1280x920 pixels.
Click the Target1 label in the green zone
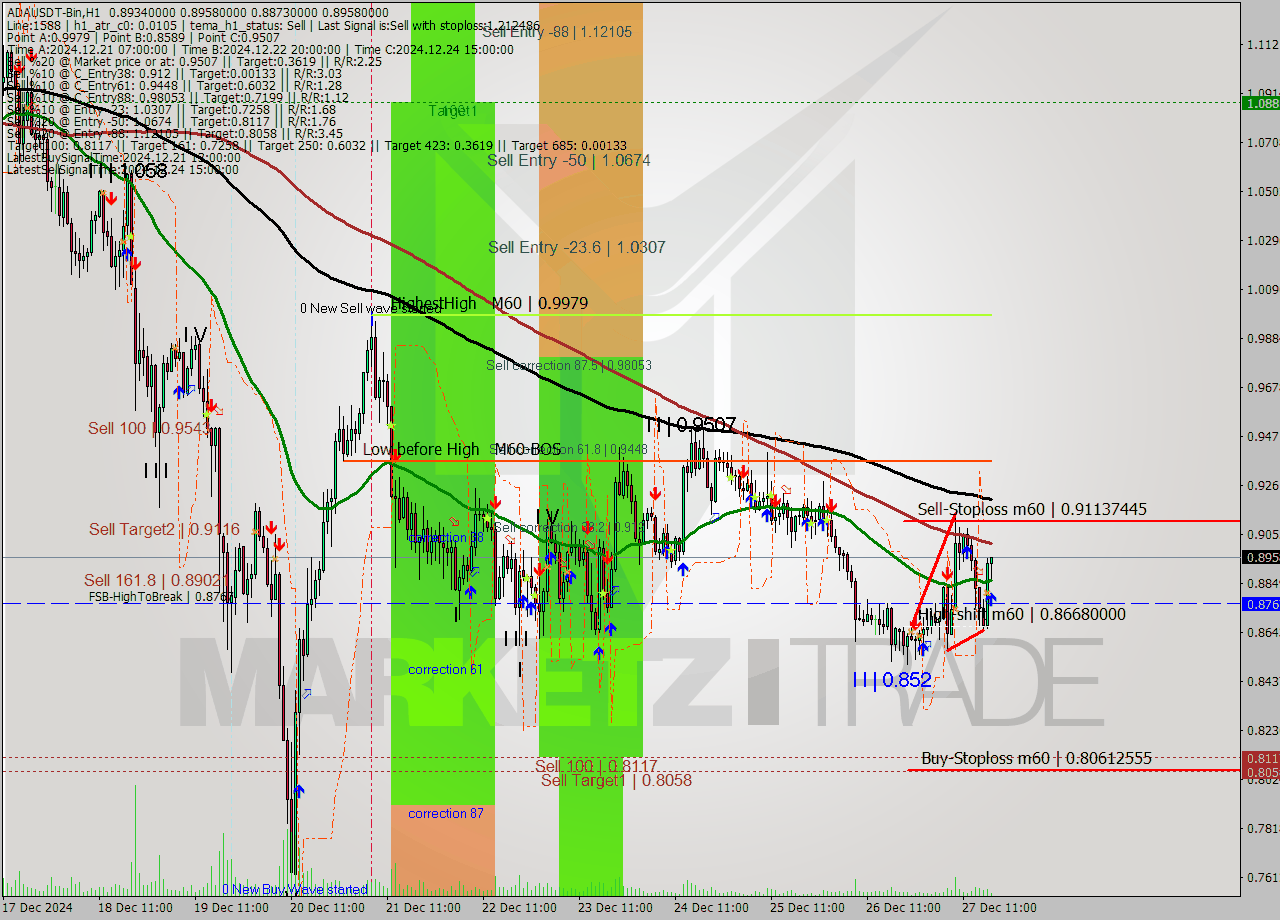(453, 110)
